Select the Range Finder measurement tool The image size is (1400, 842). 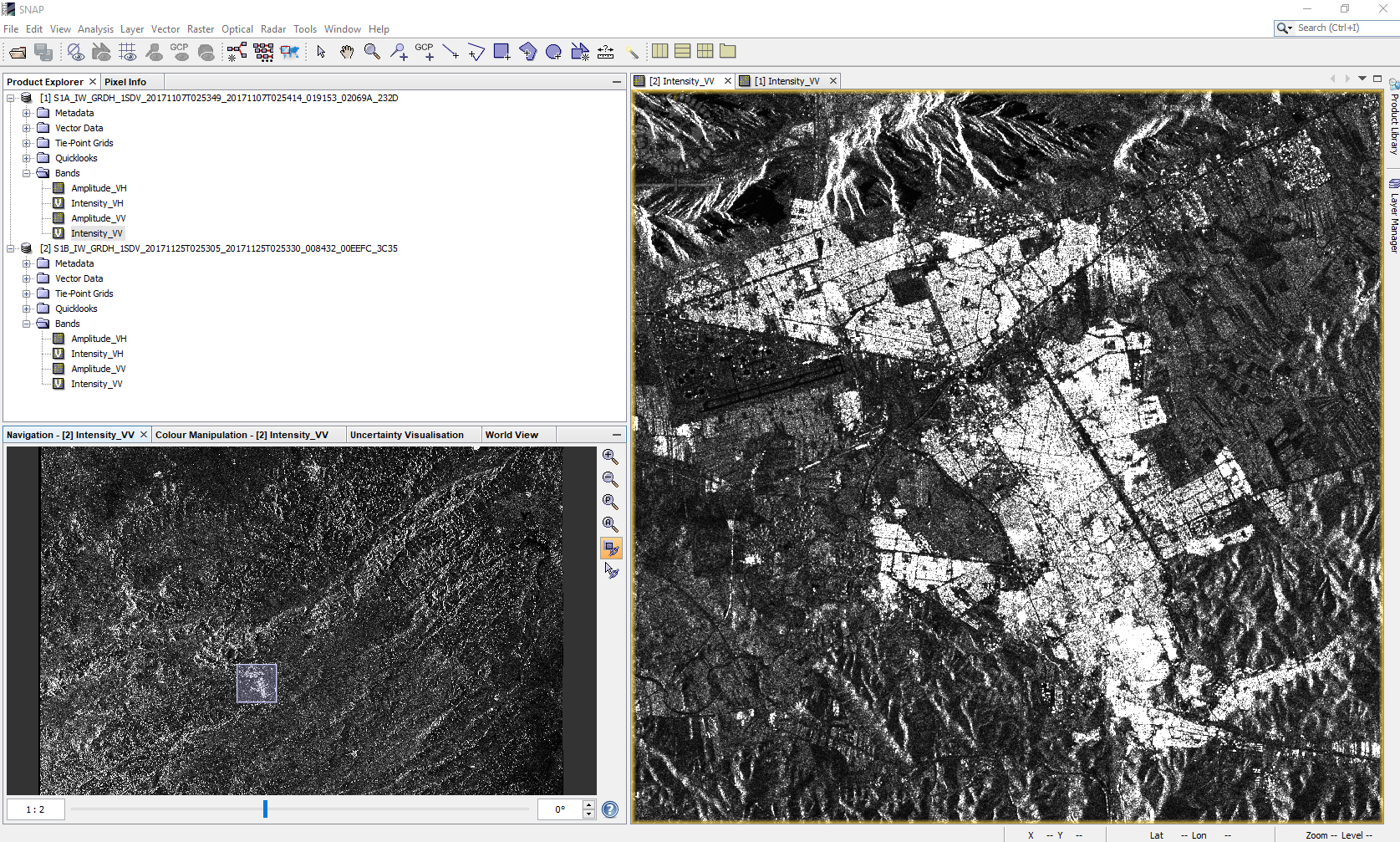pos(605,51)
